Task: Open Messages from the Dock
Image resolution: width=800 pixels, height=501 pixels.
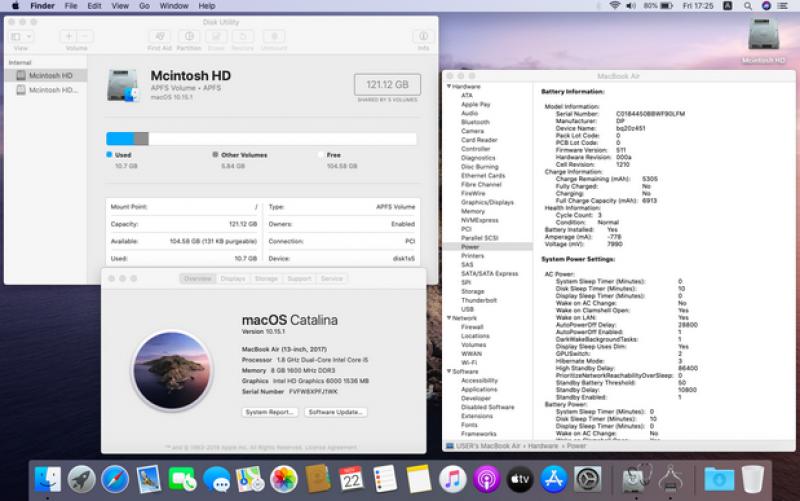Action: point(216,479)
